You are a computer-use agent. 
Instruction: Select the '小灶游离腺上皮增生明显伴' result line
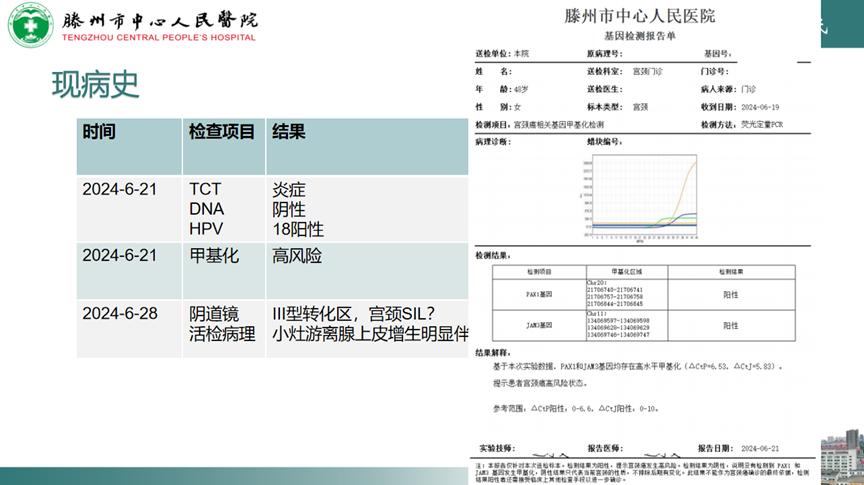pos(370,334)
